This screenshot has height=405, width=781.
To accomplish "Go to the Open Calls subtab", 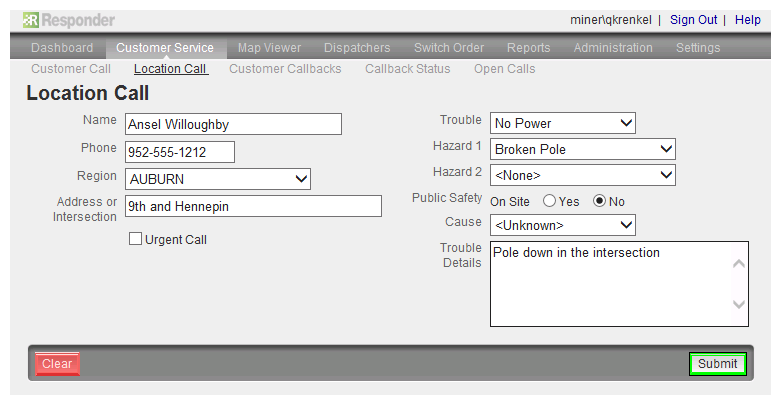I will point(505,69).
